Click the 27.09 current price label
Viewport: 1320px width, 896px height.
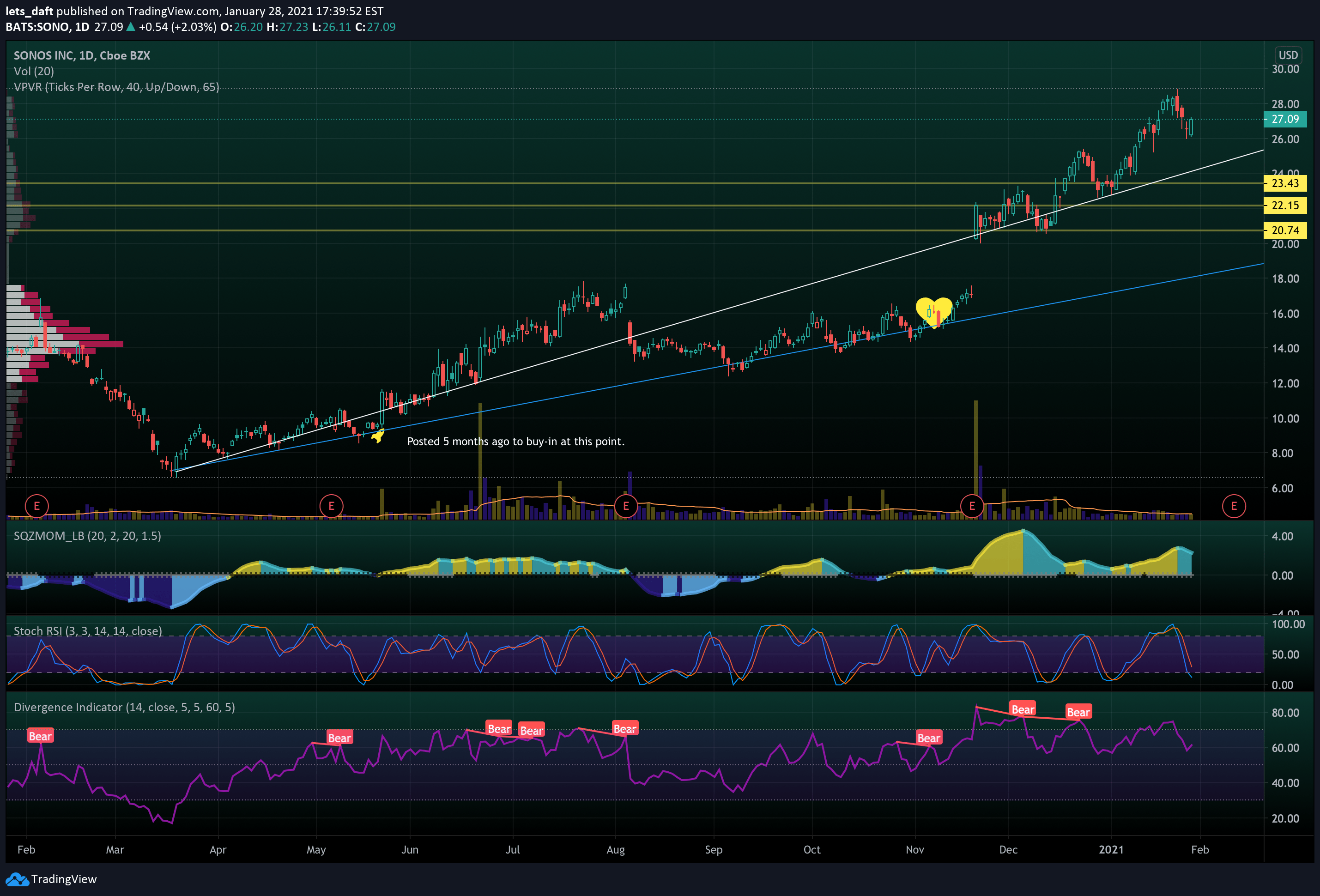pyautogui.click(x=1285, y=119)
